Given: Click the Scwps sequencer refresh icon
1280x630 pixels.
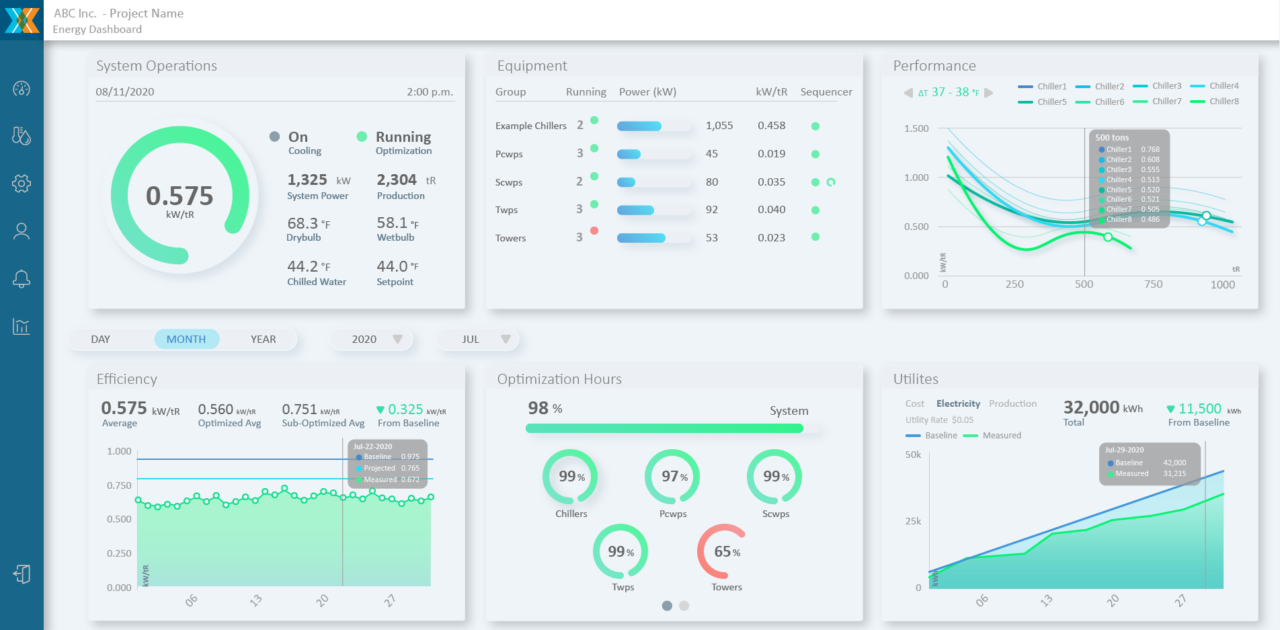Looking at the screenshot, I should coord(830,182).
